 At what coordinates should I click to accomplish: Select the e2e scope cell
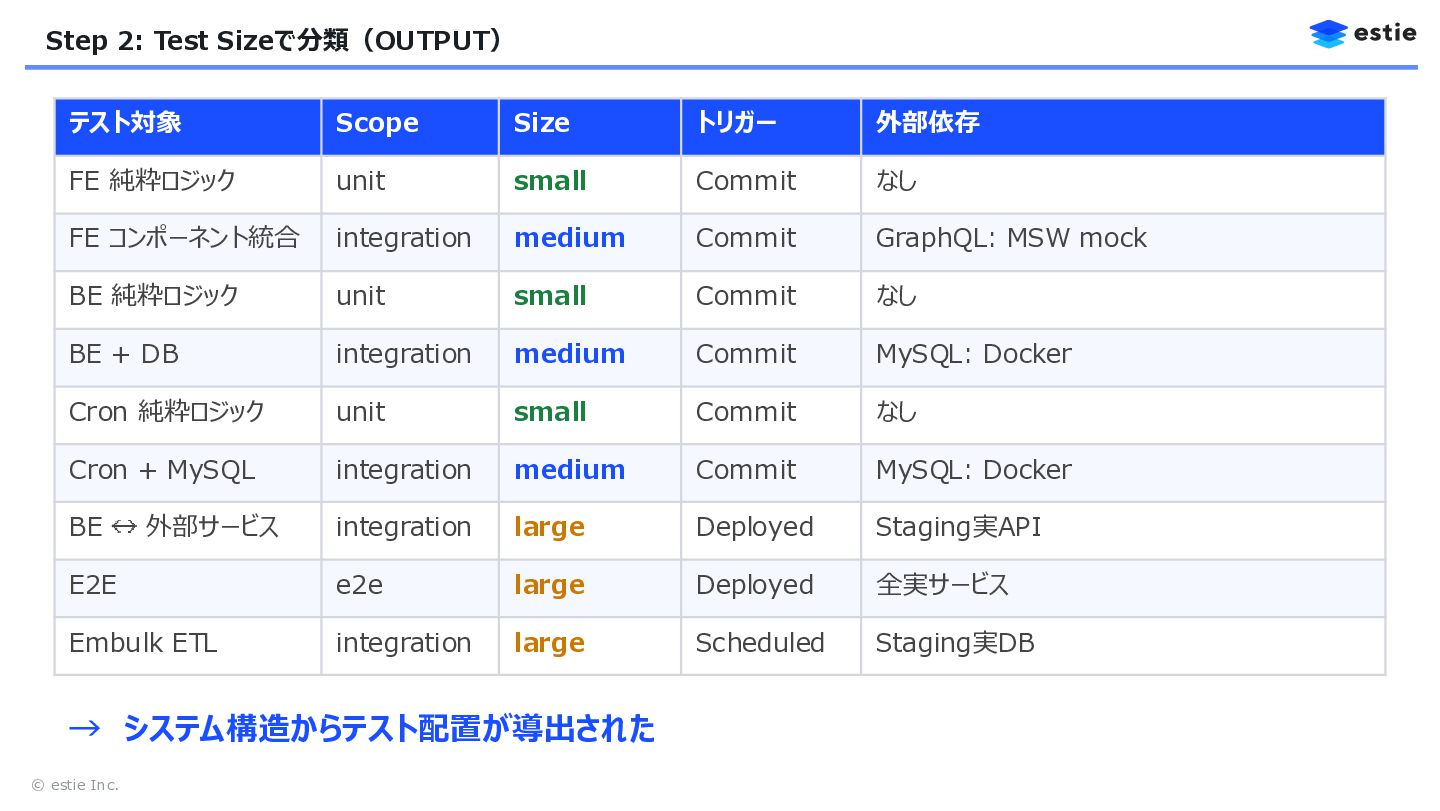(x=359, y=585)
